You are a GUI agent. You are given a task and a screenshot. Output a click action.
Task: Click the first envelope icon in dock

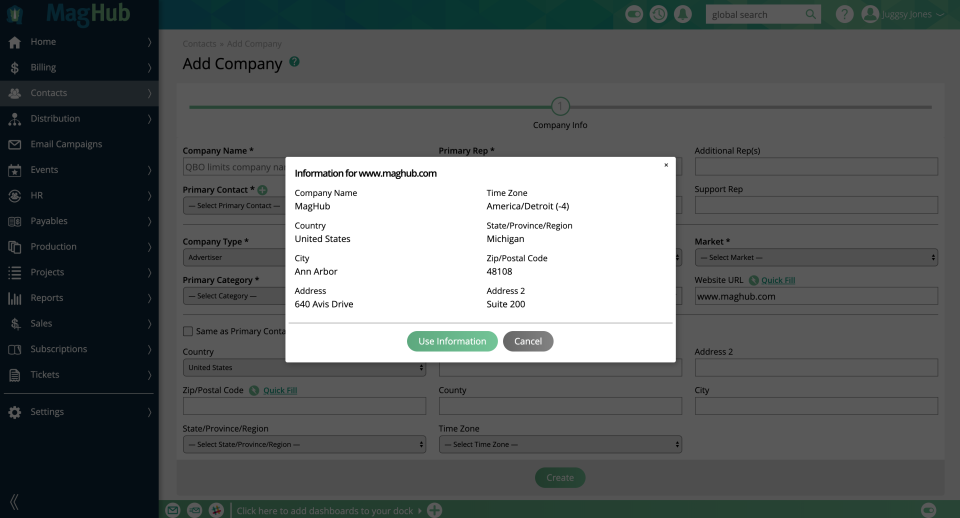173,510
